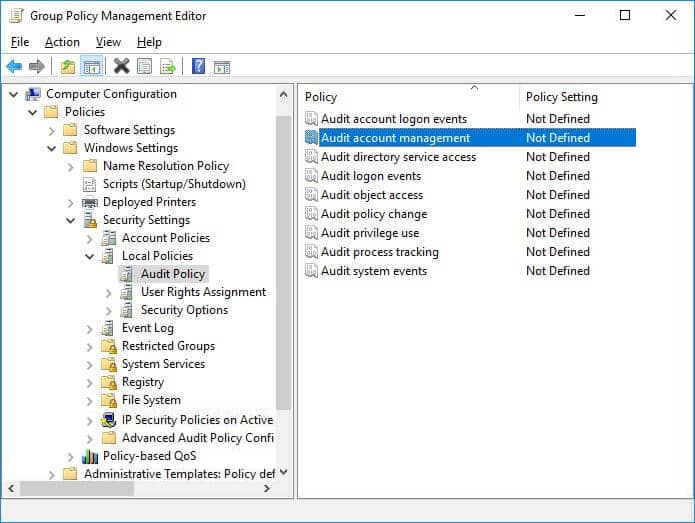Open the Help menu
This screenshot has width=695, height=523.
coord(149,42)
